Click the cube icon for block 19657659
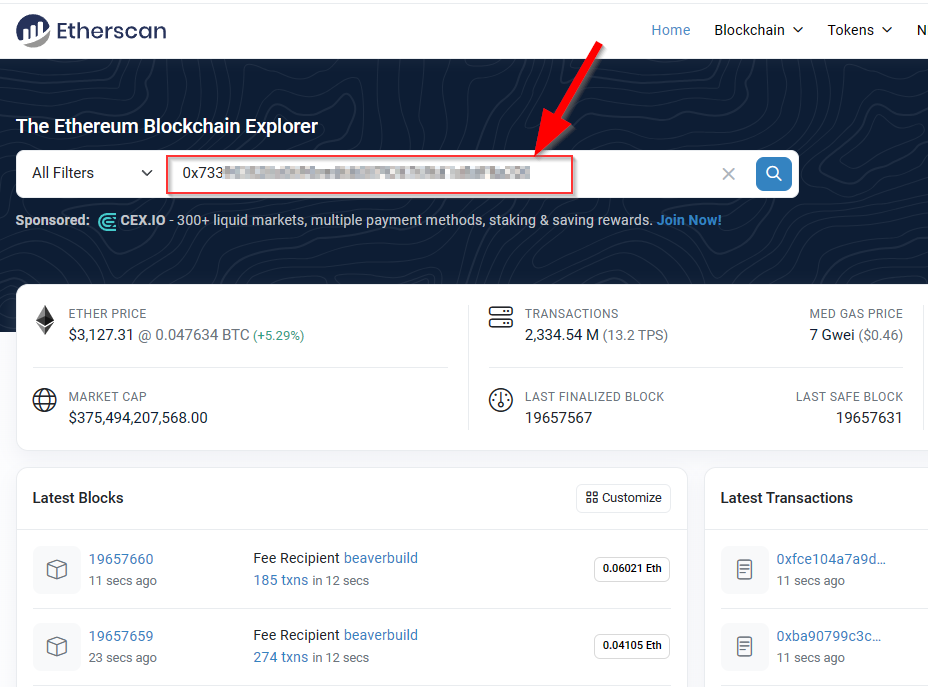928x687 pixels. pos(57,646)
